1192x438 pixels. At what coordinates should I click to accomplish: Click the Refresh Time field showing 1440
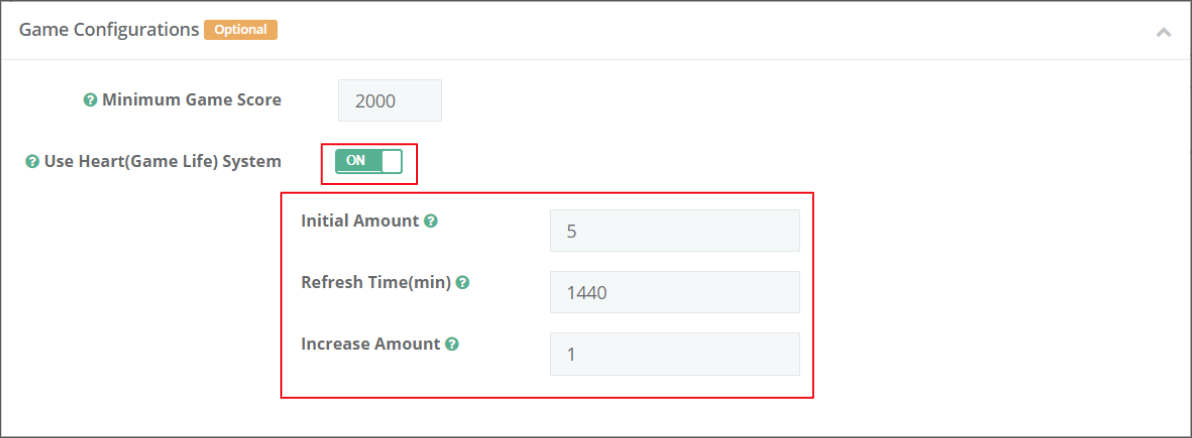point(674,292)
